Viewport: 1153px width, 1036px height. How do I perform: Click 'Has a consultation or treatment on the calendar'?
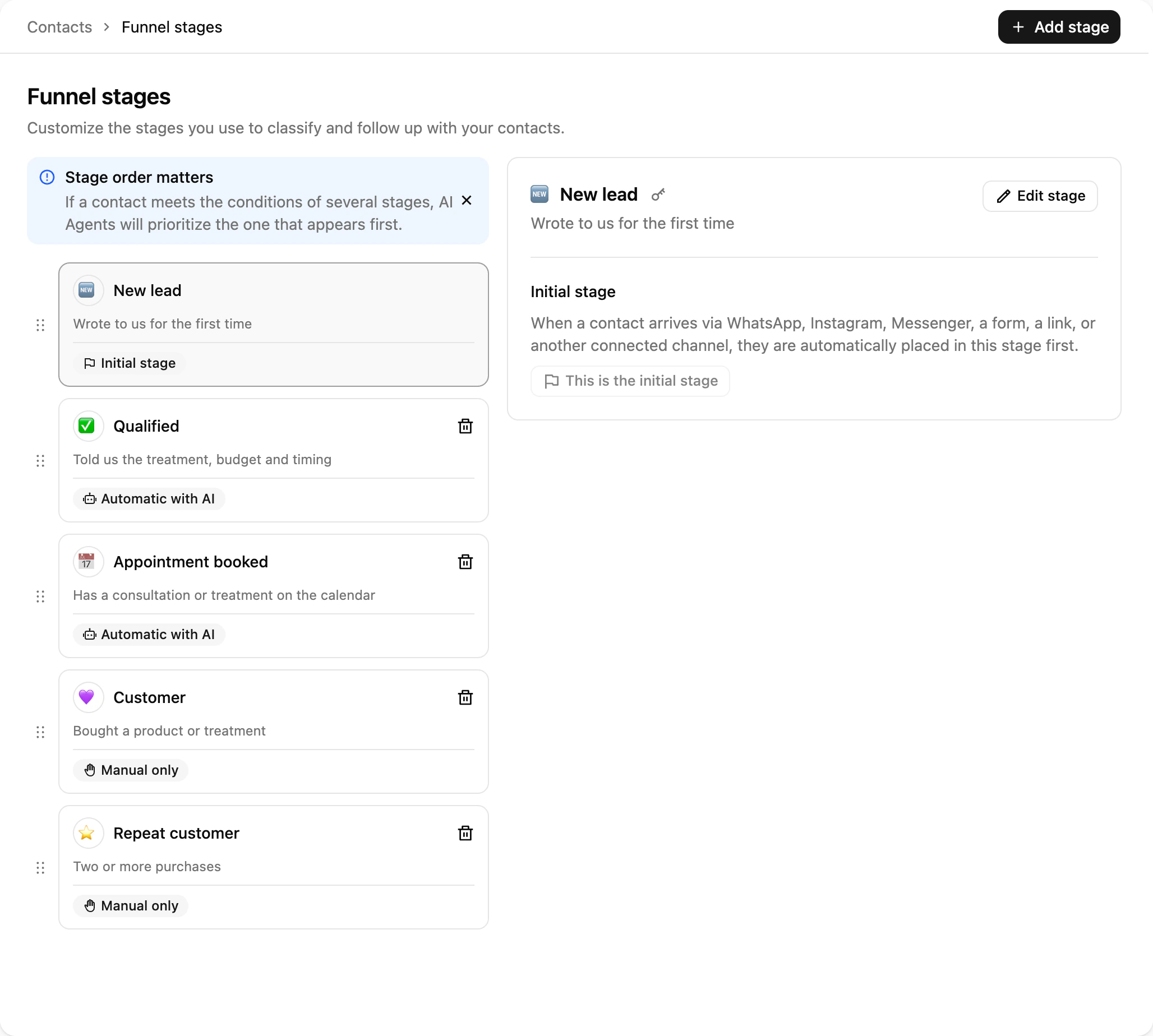coord(224,595)
